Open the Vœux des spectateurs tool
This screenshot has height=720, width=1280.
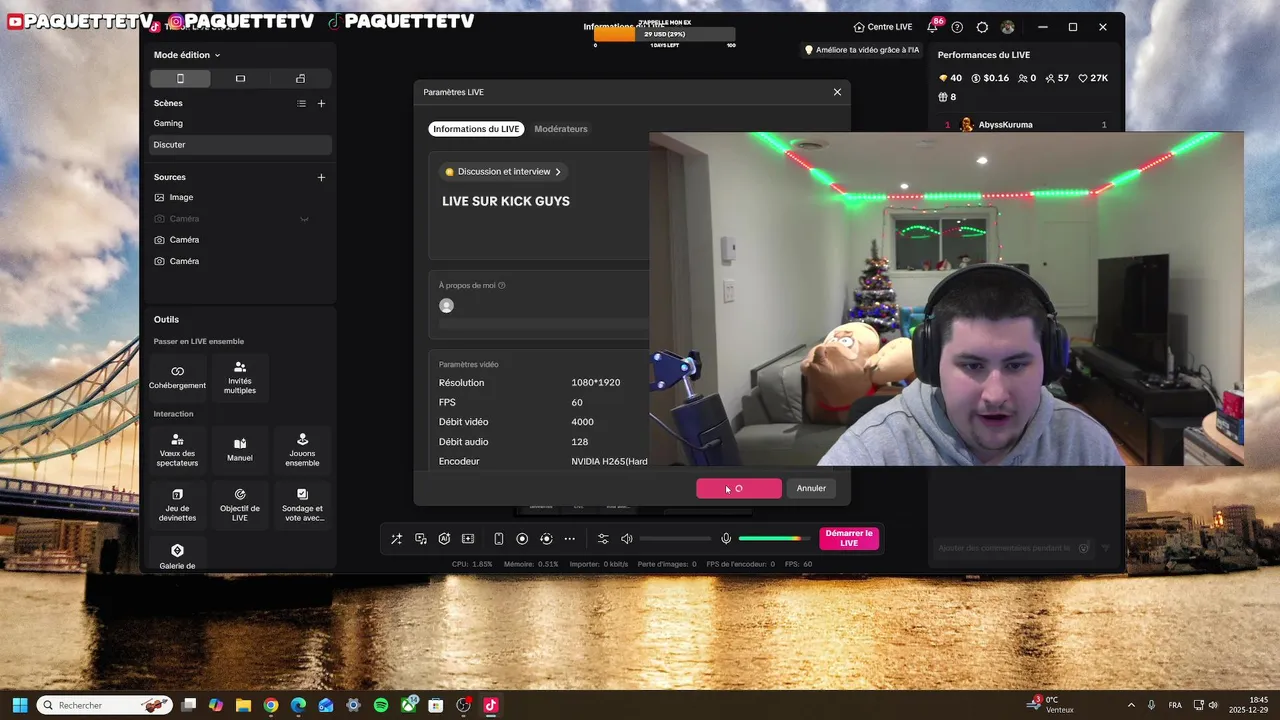tap(177, 450)
